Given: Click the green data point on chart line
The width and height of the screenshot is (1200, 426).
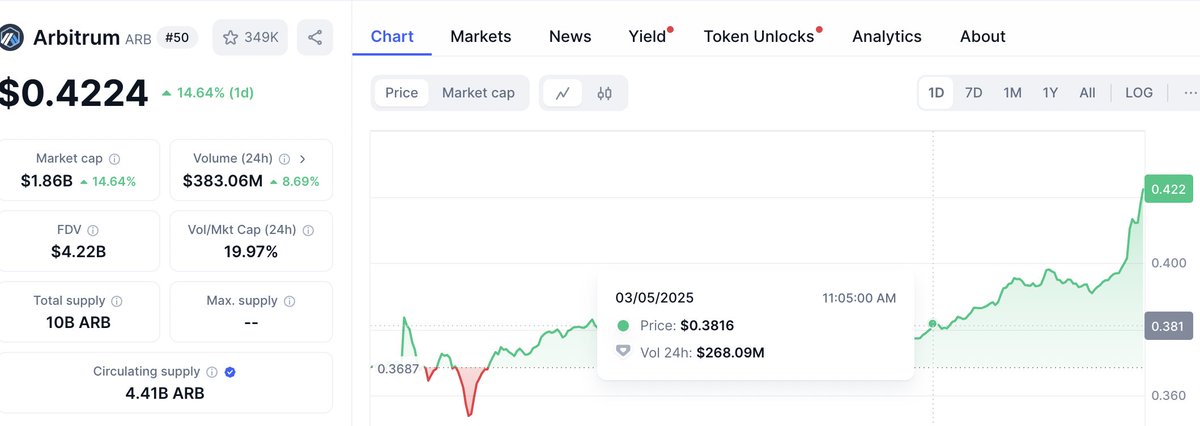Looking at the screenshot, I should point(932,323).
